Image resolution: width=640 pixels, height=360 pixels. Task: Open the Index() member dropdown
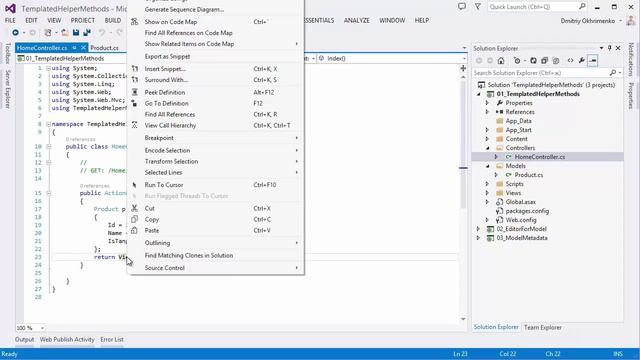(464, 58)
